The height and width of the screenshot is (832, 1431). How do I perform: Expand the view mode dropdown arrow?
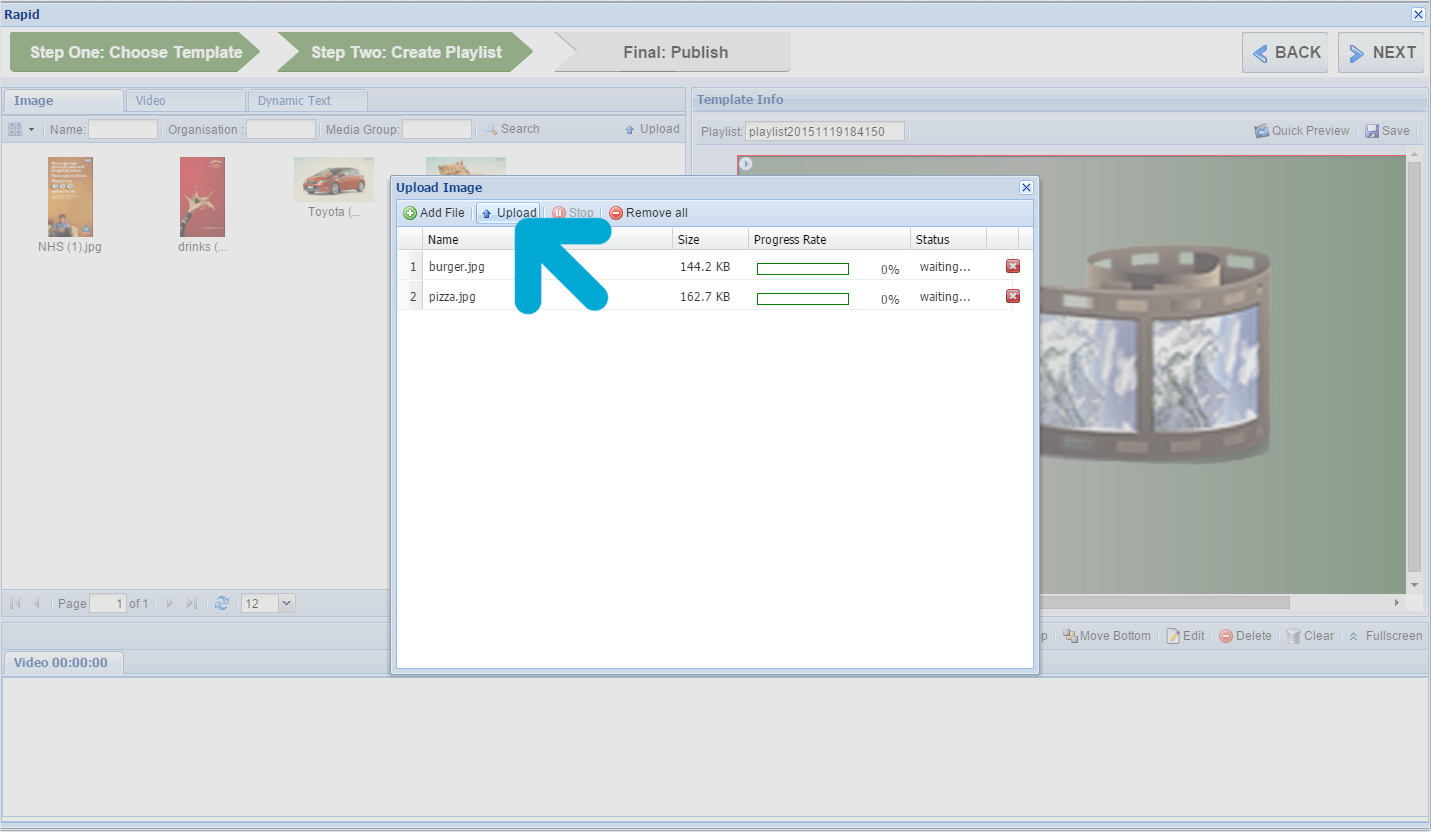31,129
